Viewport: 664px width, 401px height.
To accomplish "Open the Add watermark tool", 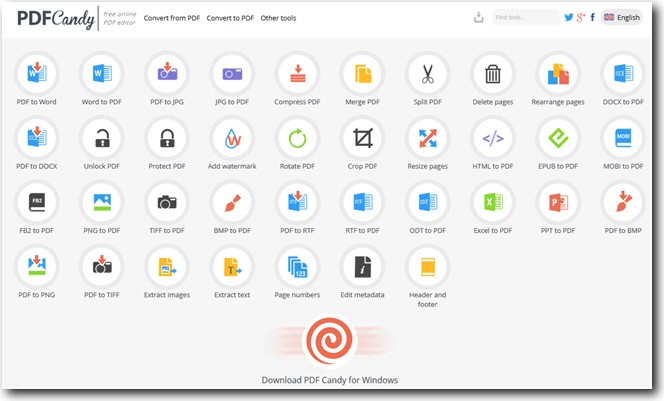I will tap(232, 137).
